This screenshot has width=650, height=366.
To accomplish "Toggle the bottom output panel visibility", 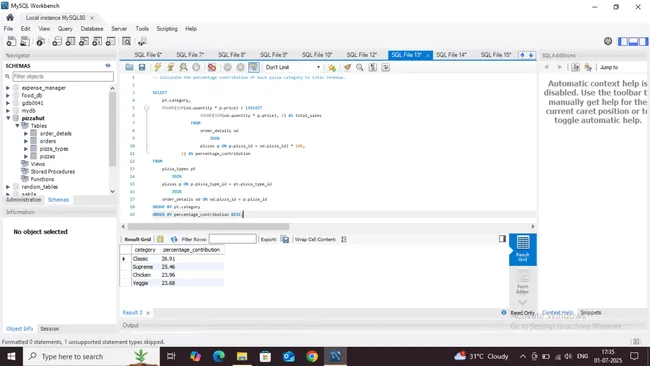I will 633,41.
